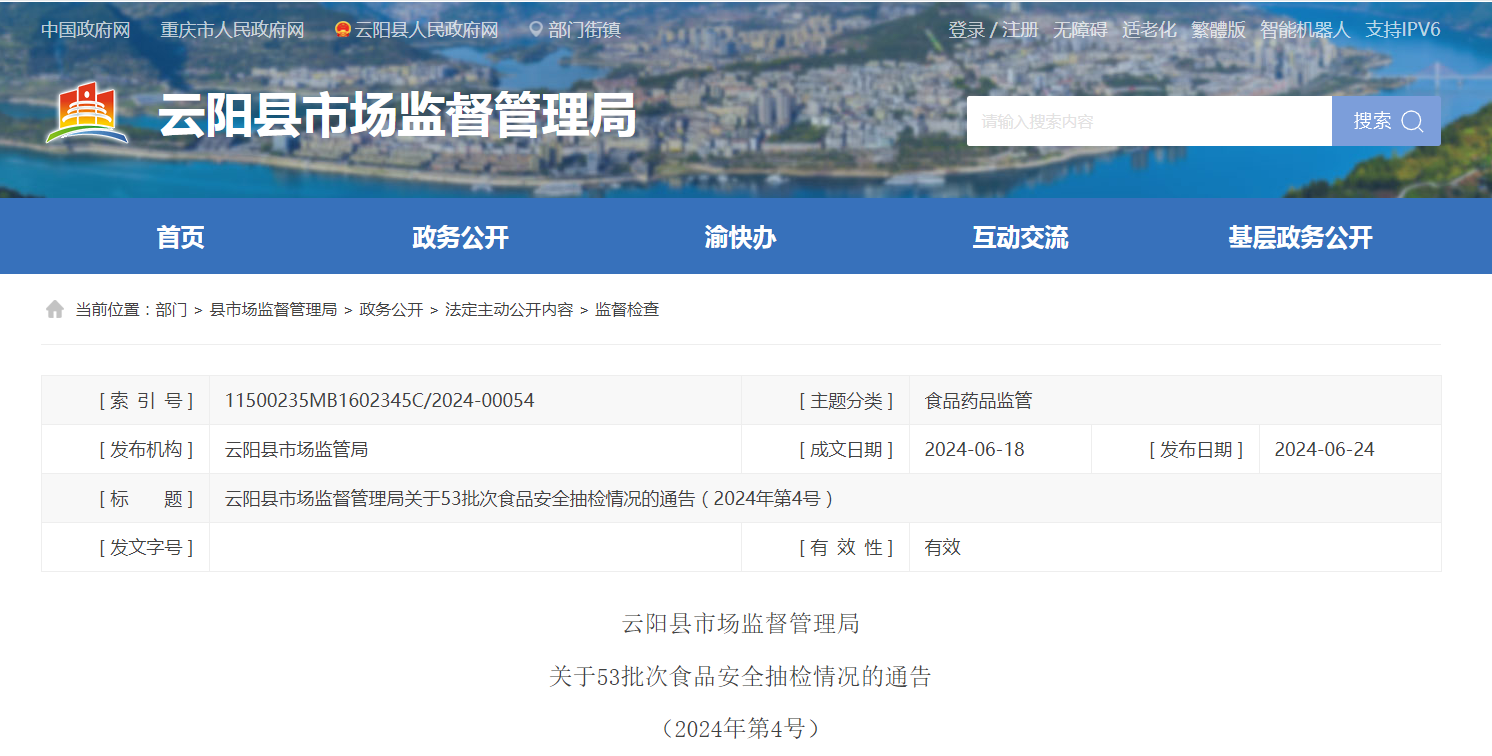Click the national emblem icon beside 云阳县人民政府网
1492x756 pixels.
pos(343,30)
